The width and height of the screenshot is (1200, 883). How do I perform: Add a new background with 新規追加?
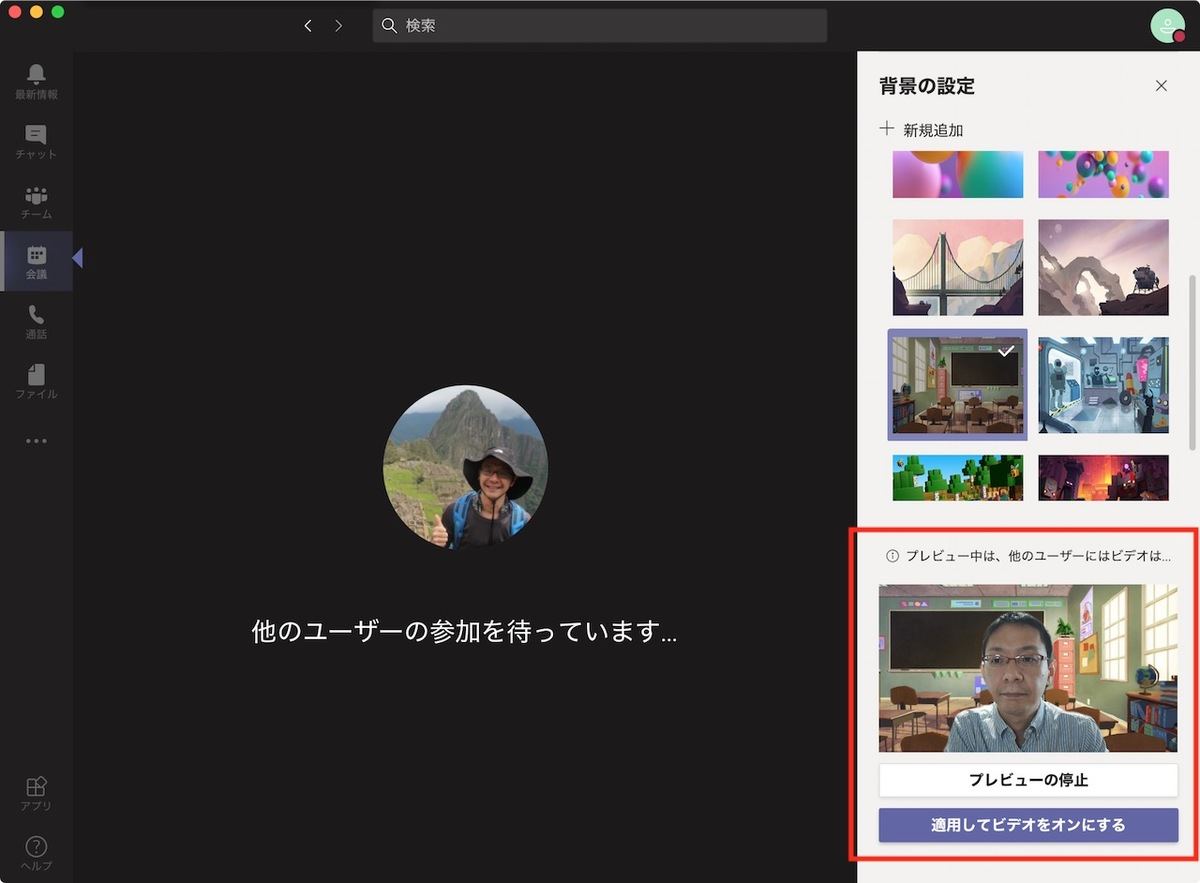point(921,130)
